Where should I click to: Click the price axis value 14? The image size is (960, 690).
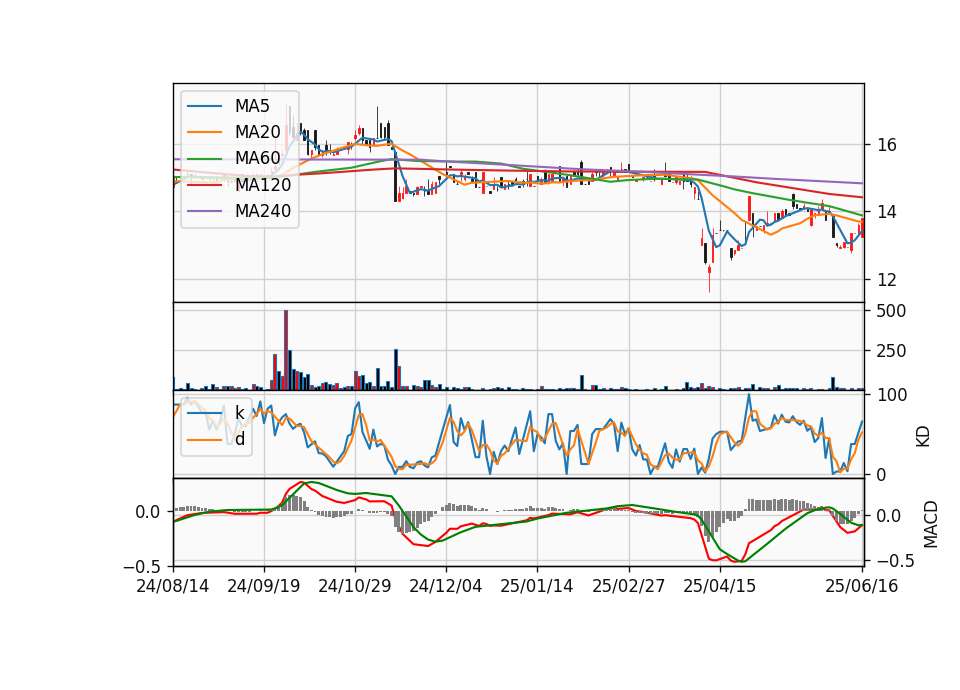pos(887,212)
